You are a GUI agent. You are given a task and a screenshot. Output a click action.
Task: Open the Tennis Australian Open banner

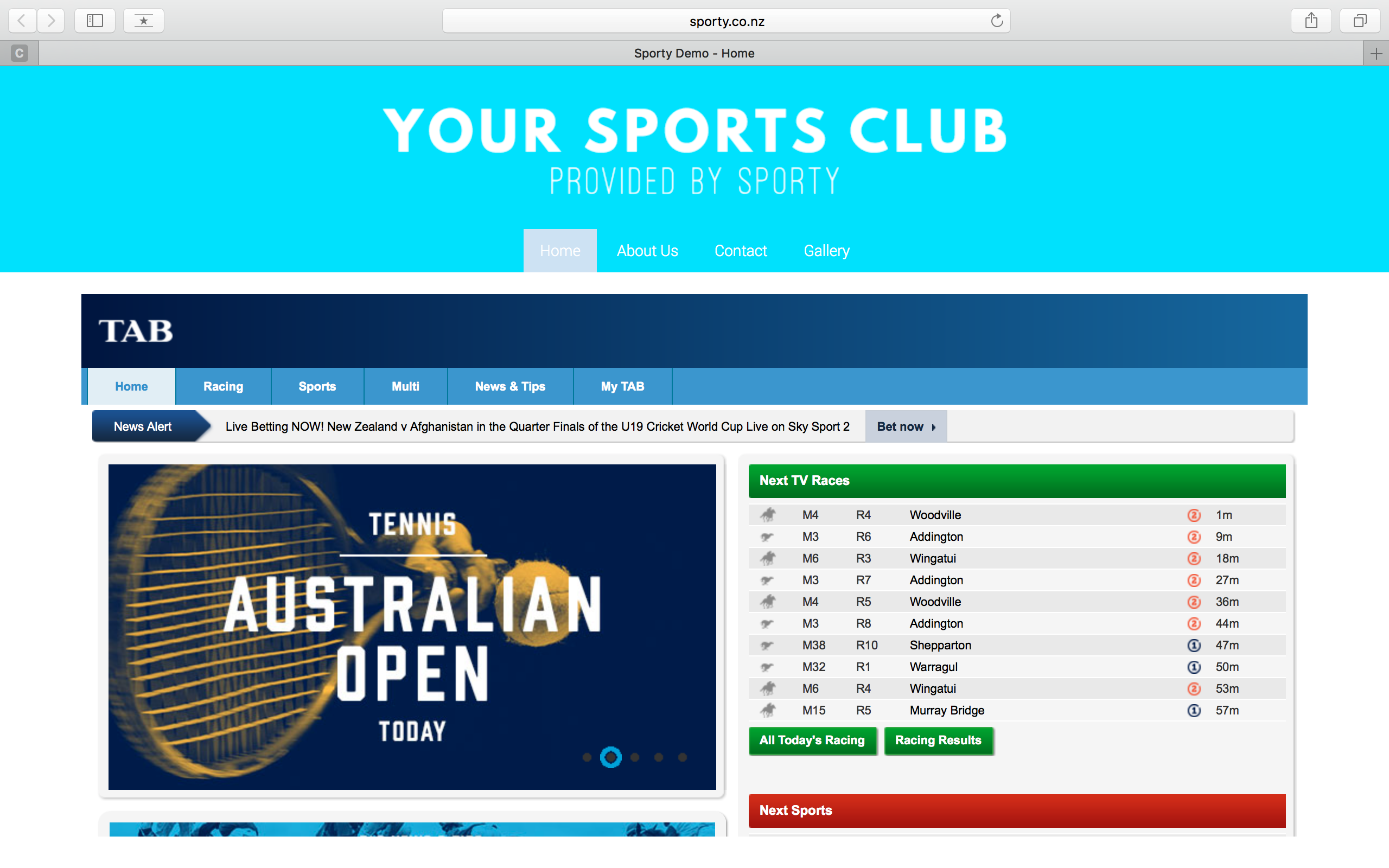(x=412, y=627)
